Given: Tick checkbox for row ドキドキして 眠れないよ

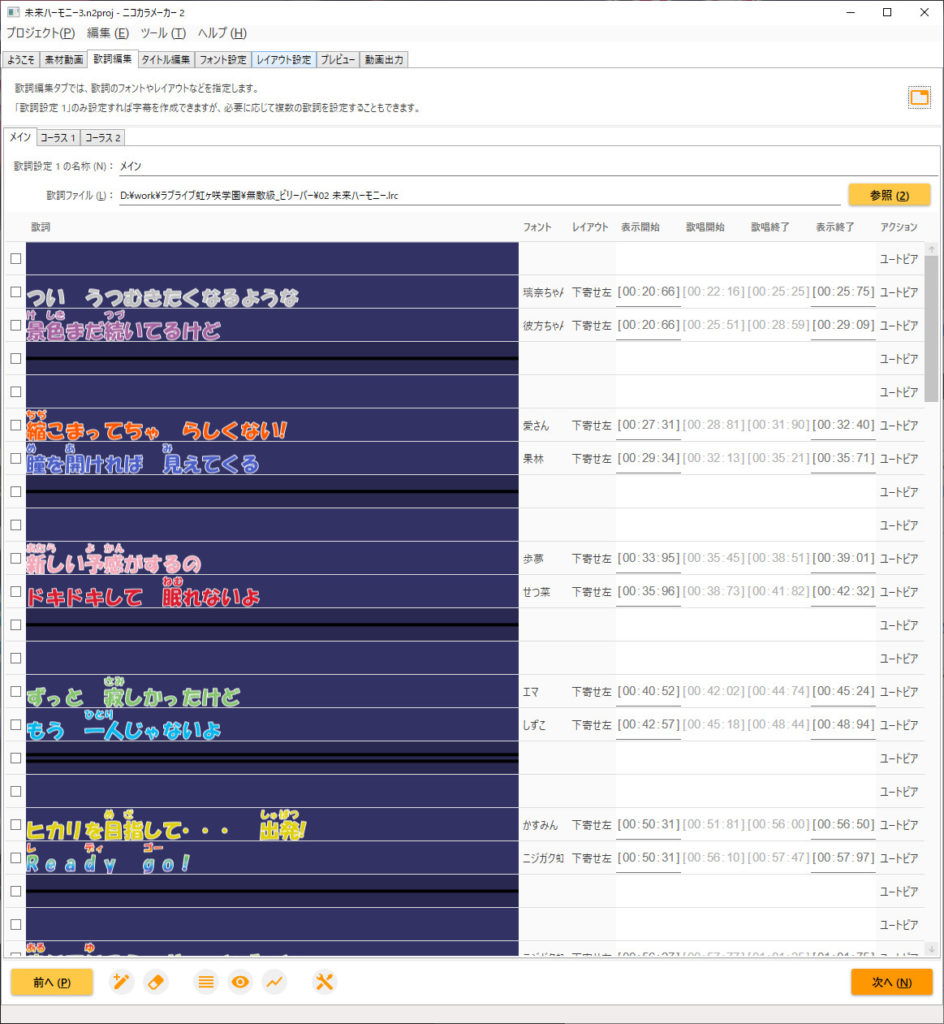Looking at the screenshot, I should coord(16,592).
